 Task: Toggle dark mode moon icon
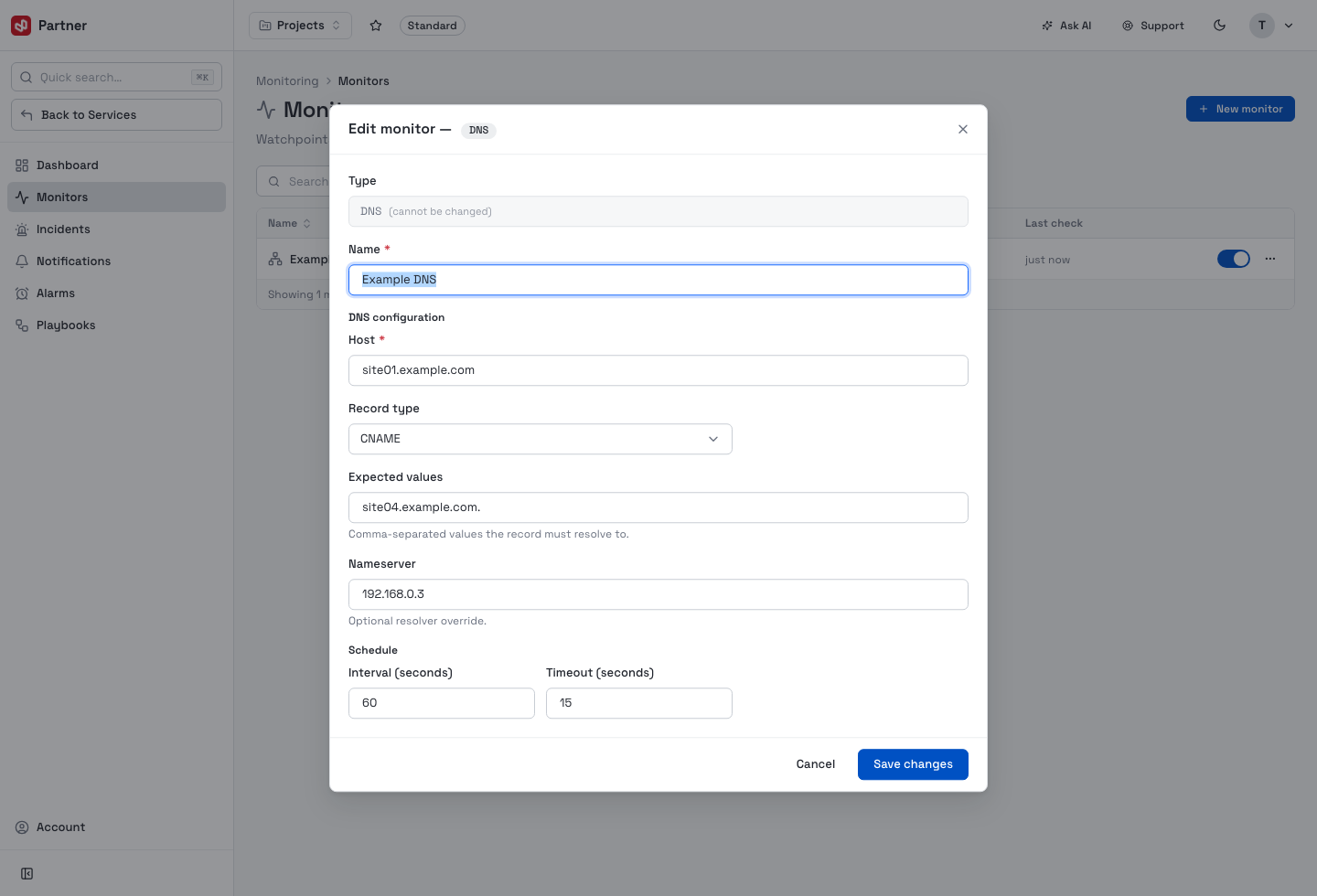click(1219, 26)
